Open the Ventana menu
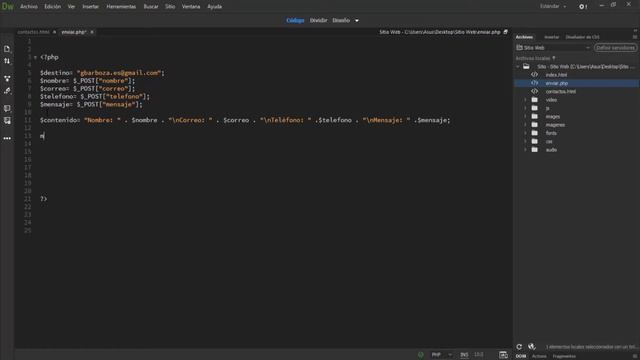Image resolution: width=640 pixels, height=360 pixels. point(191,7)
